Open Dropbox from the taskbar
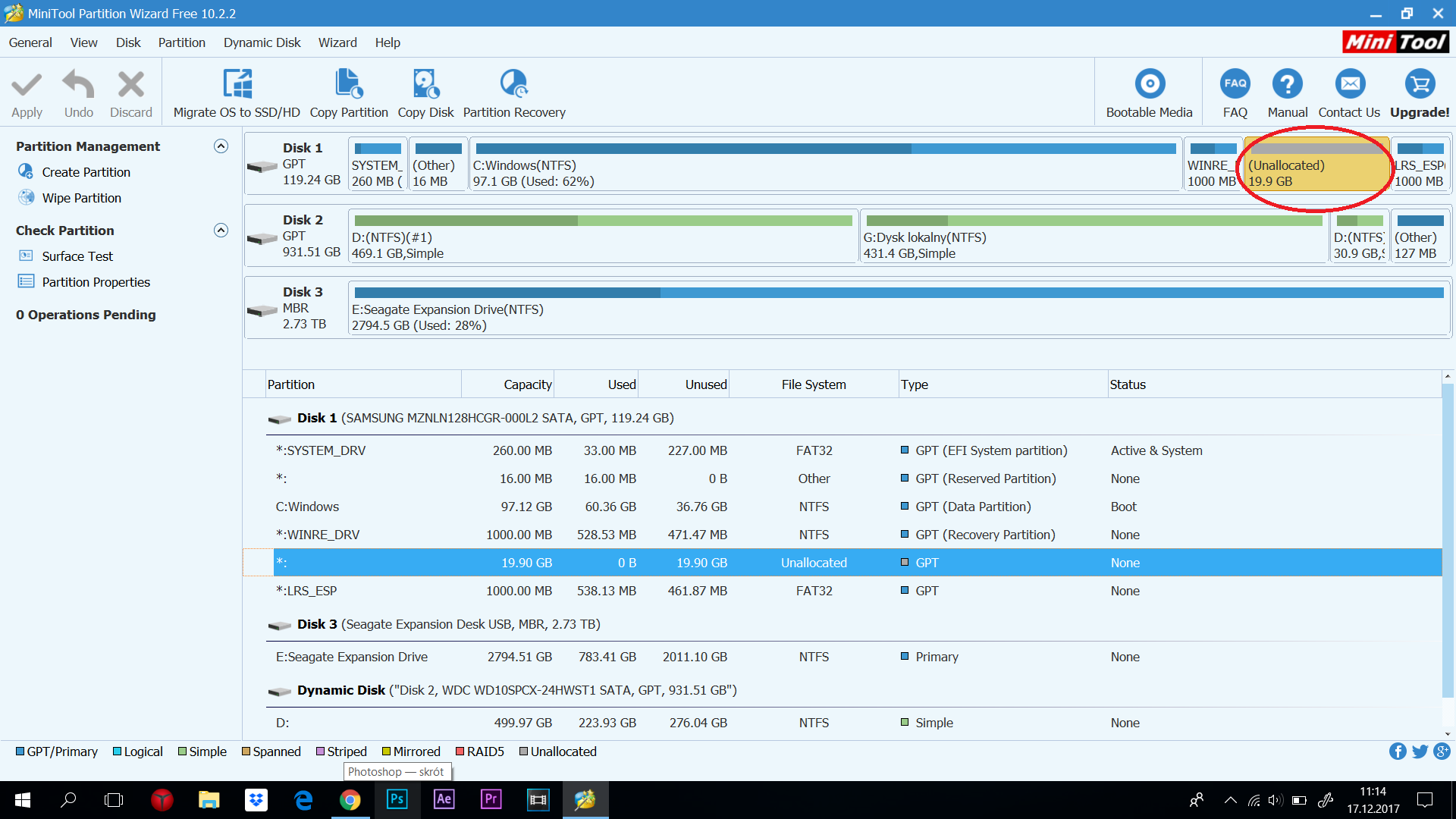This screenshot has height=819, width=1456. click(256, 800)
